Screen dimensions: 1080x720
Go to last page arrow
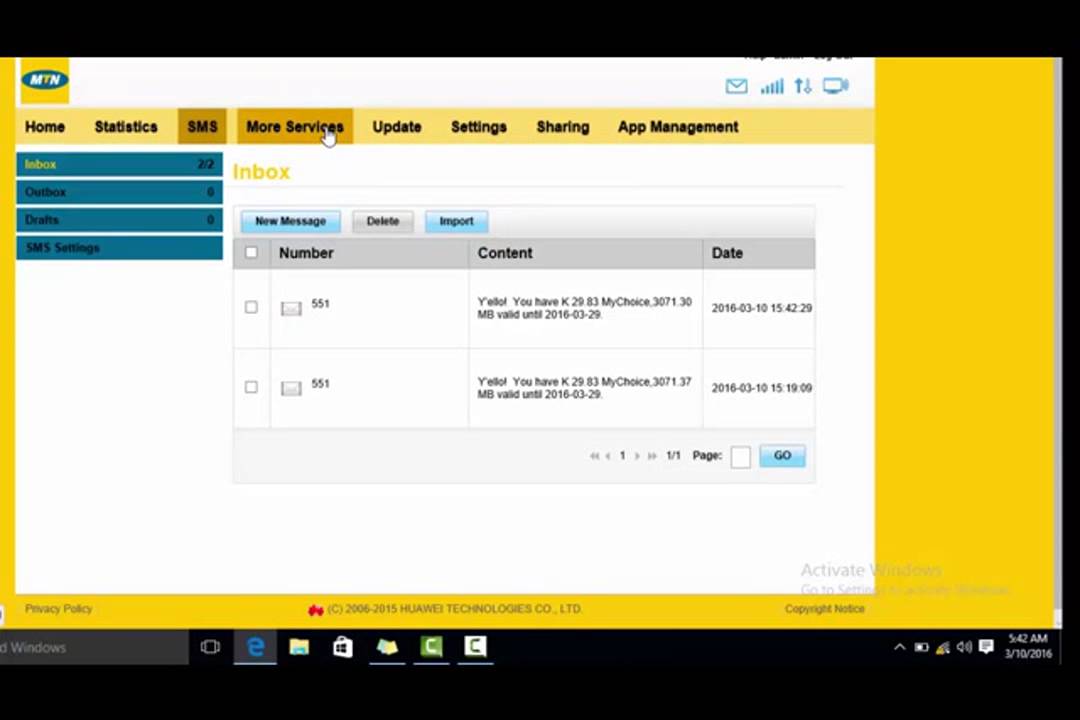point(652,456)
